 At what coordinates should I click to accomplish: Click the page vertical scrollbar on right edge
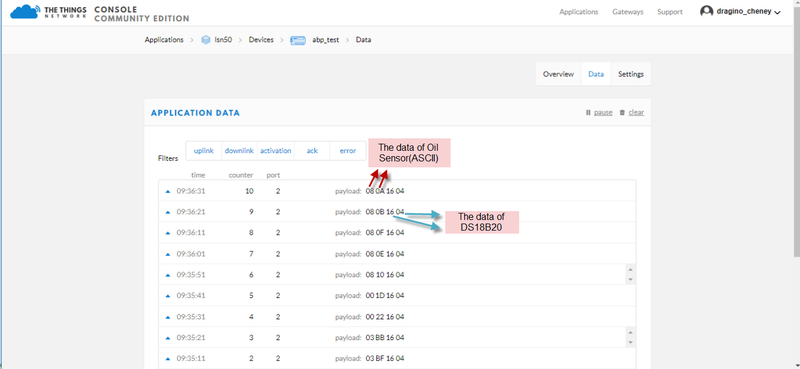[x=796, y=128]
